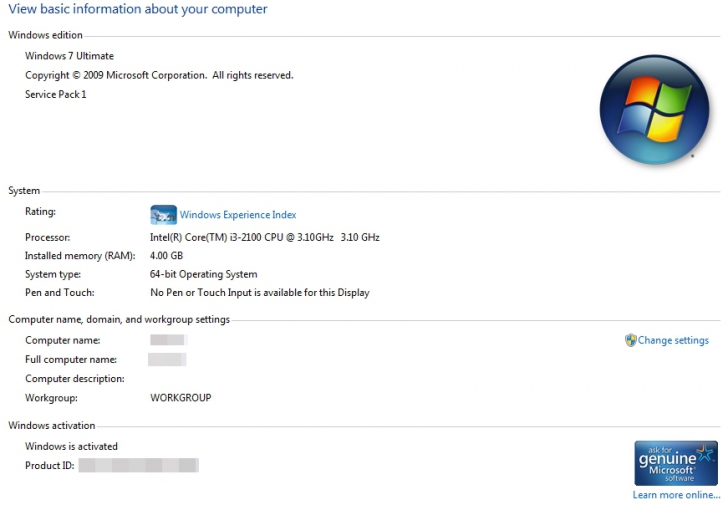
Task: Click the Computer name, domain, workgroup settings header
Action: [119, 319]
